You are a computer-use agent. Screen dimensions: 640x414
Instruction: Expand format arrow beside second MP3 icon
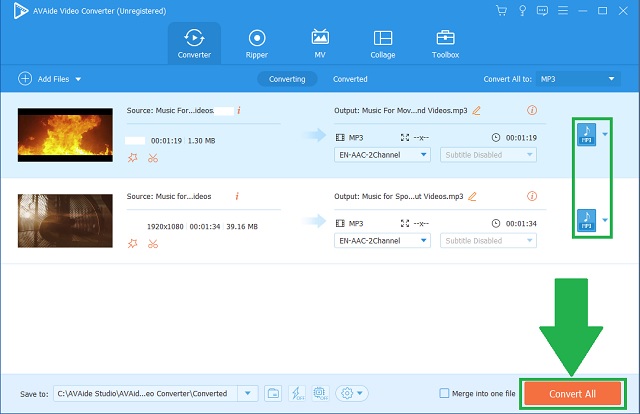[605, 220]
